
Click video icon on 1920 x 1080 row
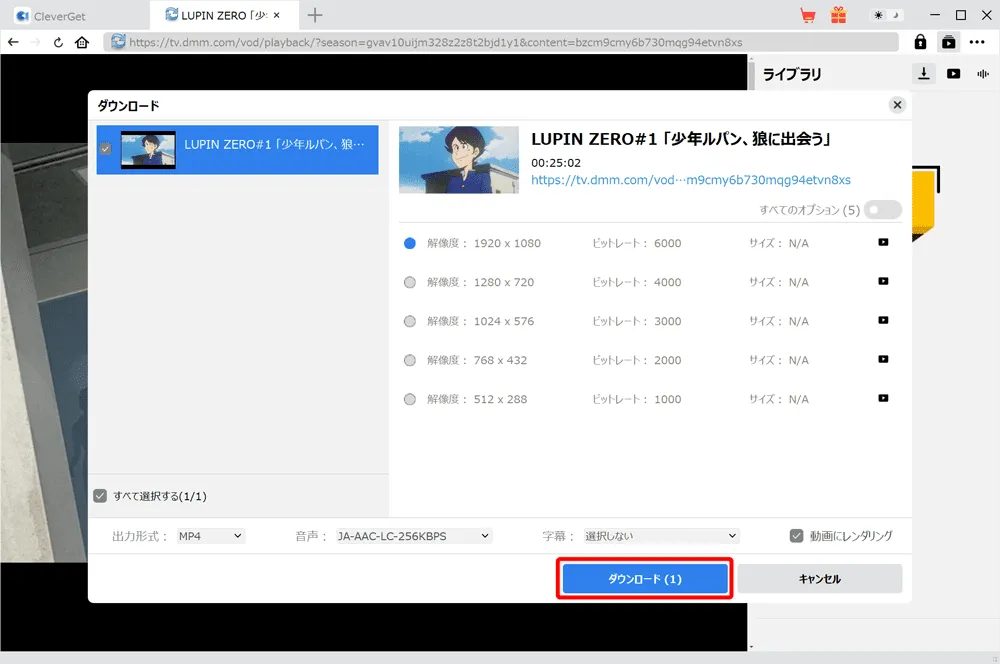883,242
